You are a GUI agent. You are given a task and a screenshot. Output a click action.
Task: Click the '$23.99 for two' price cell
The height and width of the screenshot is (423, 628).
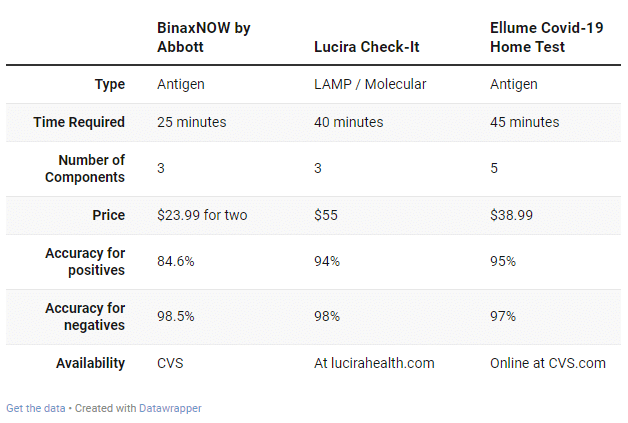tap(203, 215)
